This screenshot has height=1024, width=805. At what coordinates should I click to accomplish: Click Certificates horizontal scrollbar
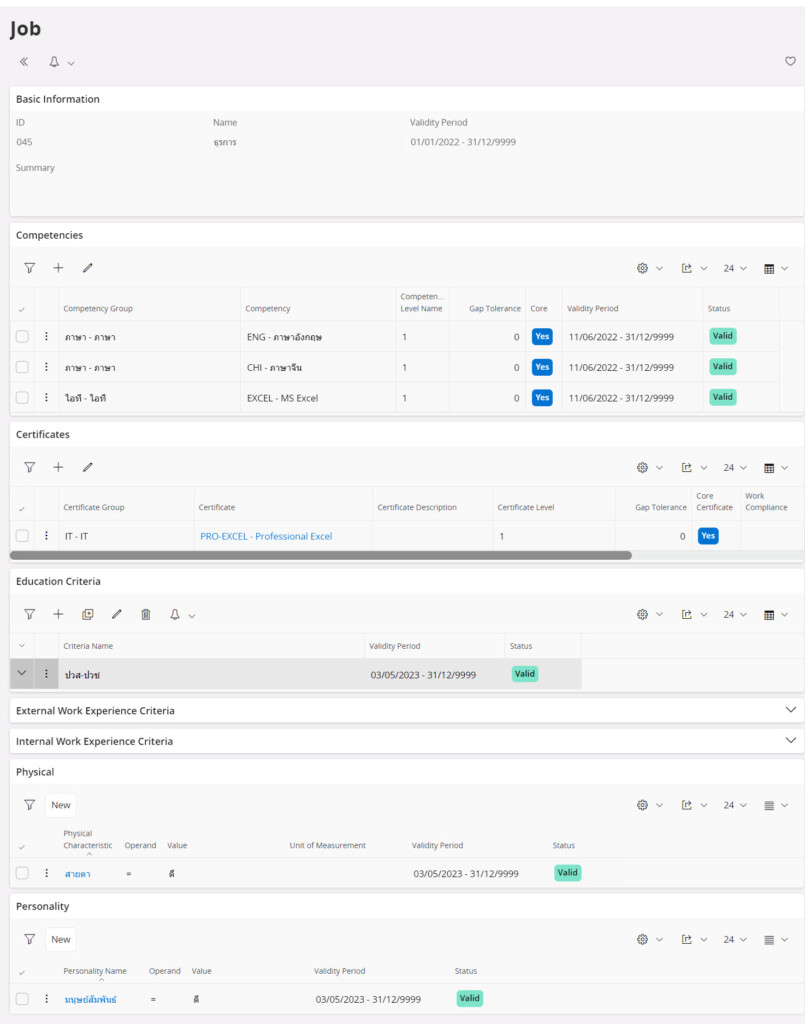pyautogui.click(x=320, y=555)
